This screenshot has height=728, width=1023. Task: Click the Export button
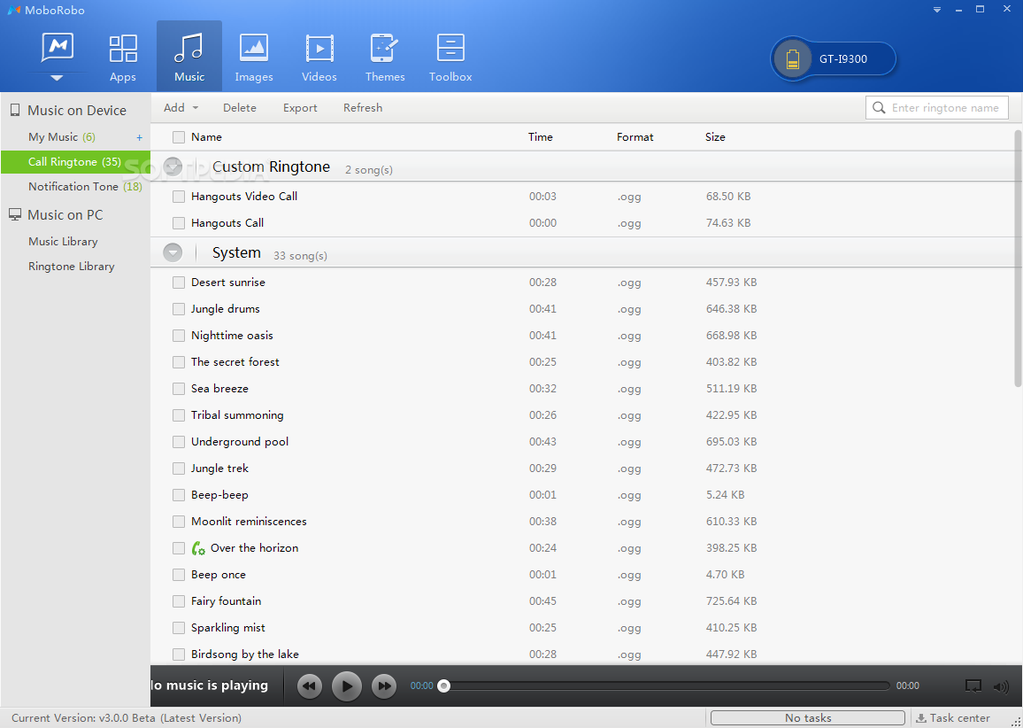click(300, 108)
